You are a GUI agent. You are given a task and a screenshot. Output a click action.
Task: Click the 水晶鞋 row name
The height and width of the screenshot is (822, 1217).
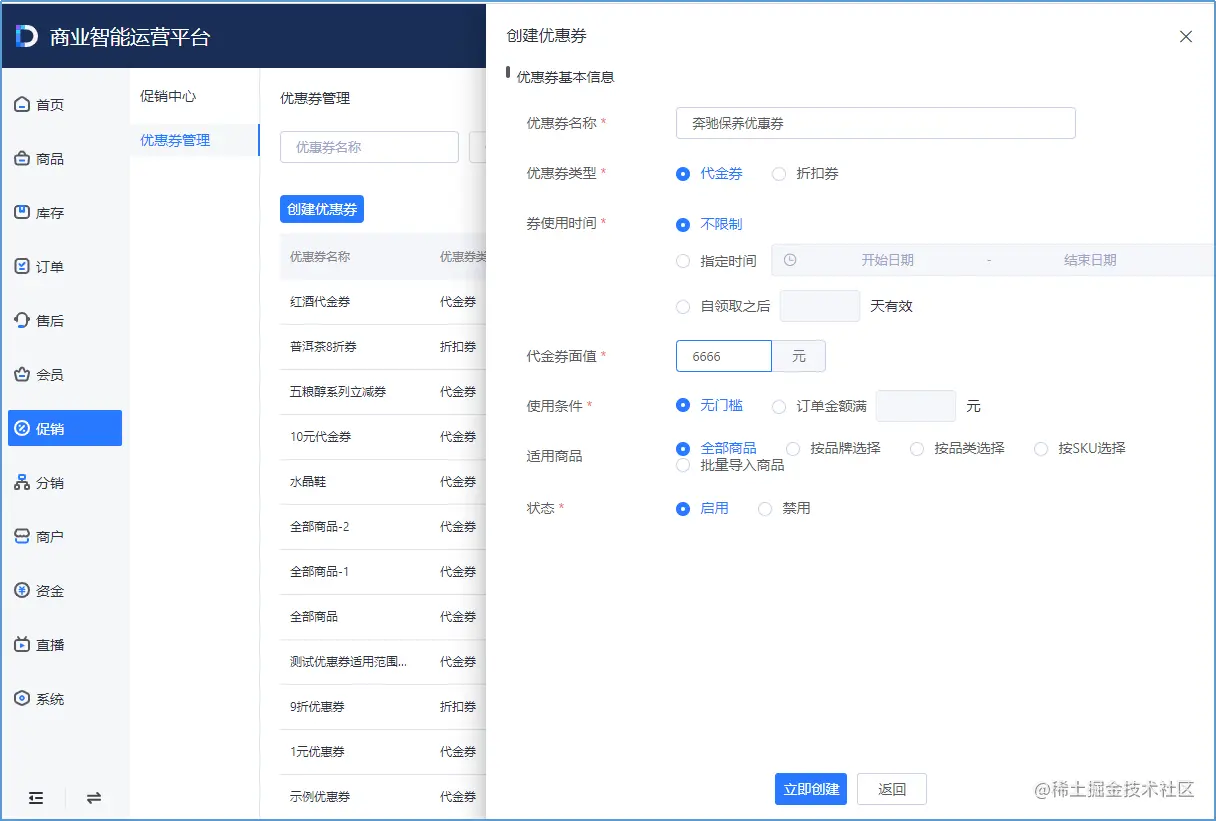point(308,482)
